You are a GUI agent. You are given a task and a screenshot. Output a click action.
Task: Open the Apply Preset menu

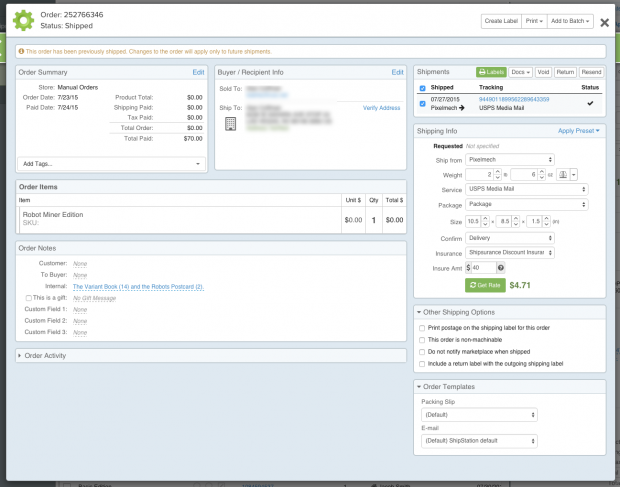point(579,131)
